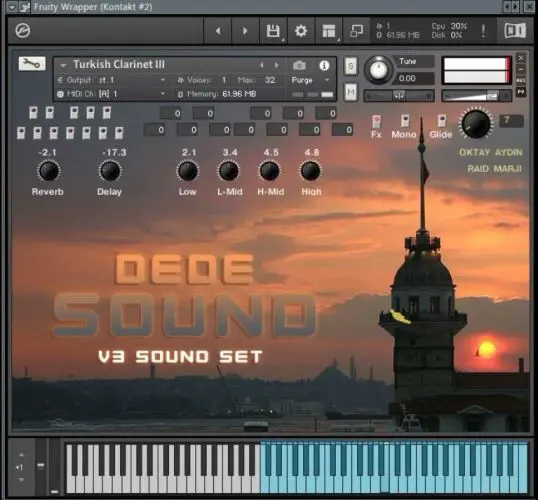Expand the instrument name dropdown arrow
The height and width of the screenshot is (500, 538).
63,65
